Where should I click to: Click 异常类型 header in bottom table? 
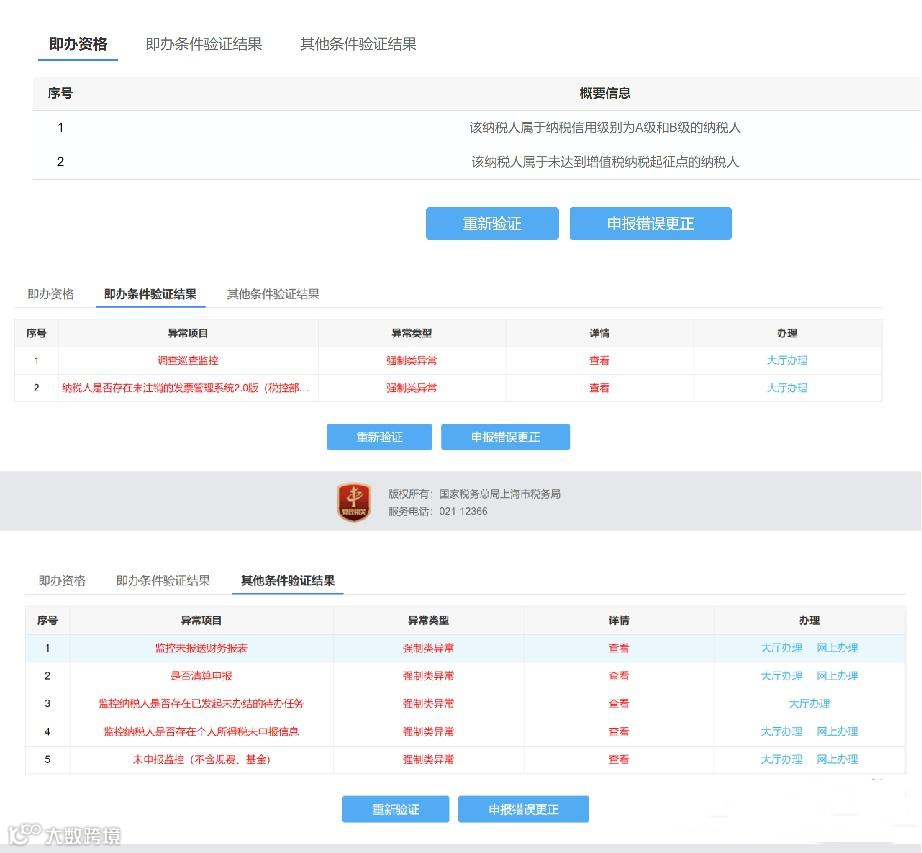[x=428, y=621]
